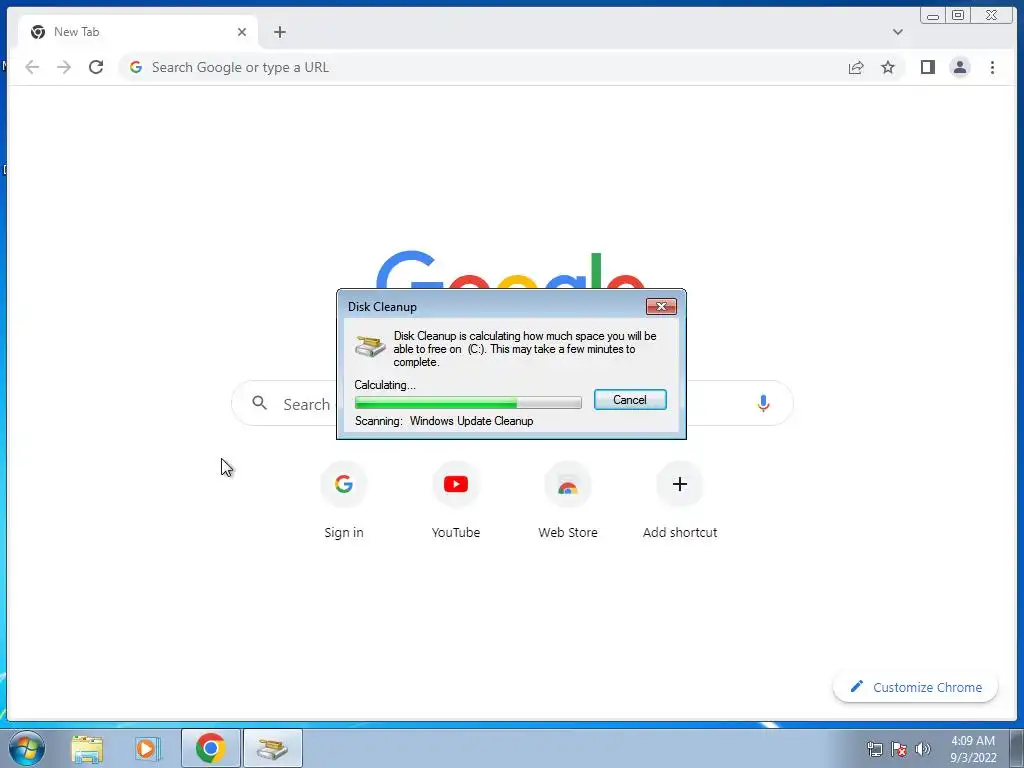The width and height of the screenshot is (1024, 768).
Task: Open the taskbar clock showing 4:09 AM
Action: point(973,749)
